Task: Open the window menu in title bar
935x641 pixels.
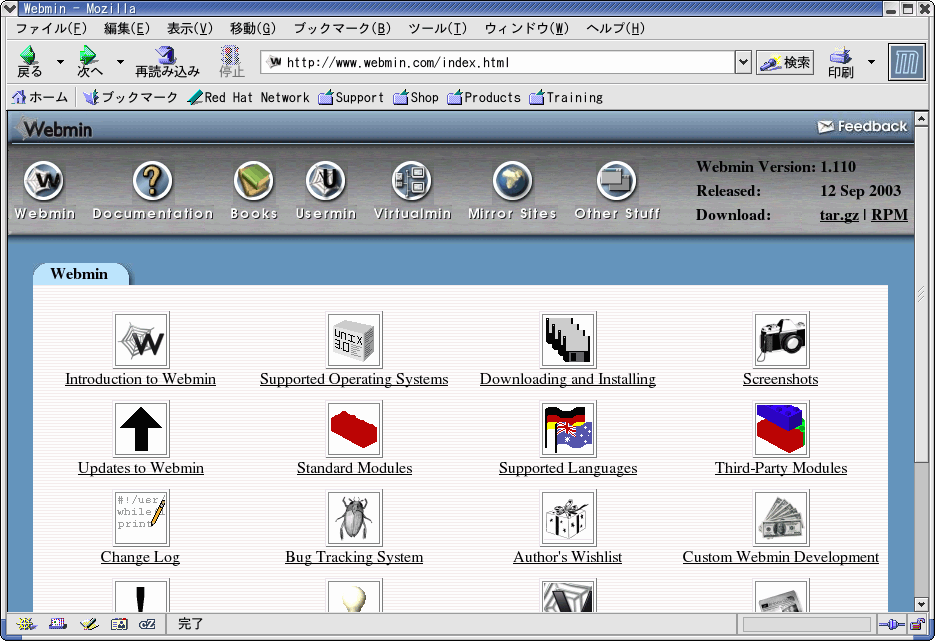Action: pyautogui.click(x=10, y=8)
